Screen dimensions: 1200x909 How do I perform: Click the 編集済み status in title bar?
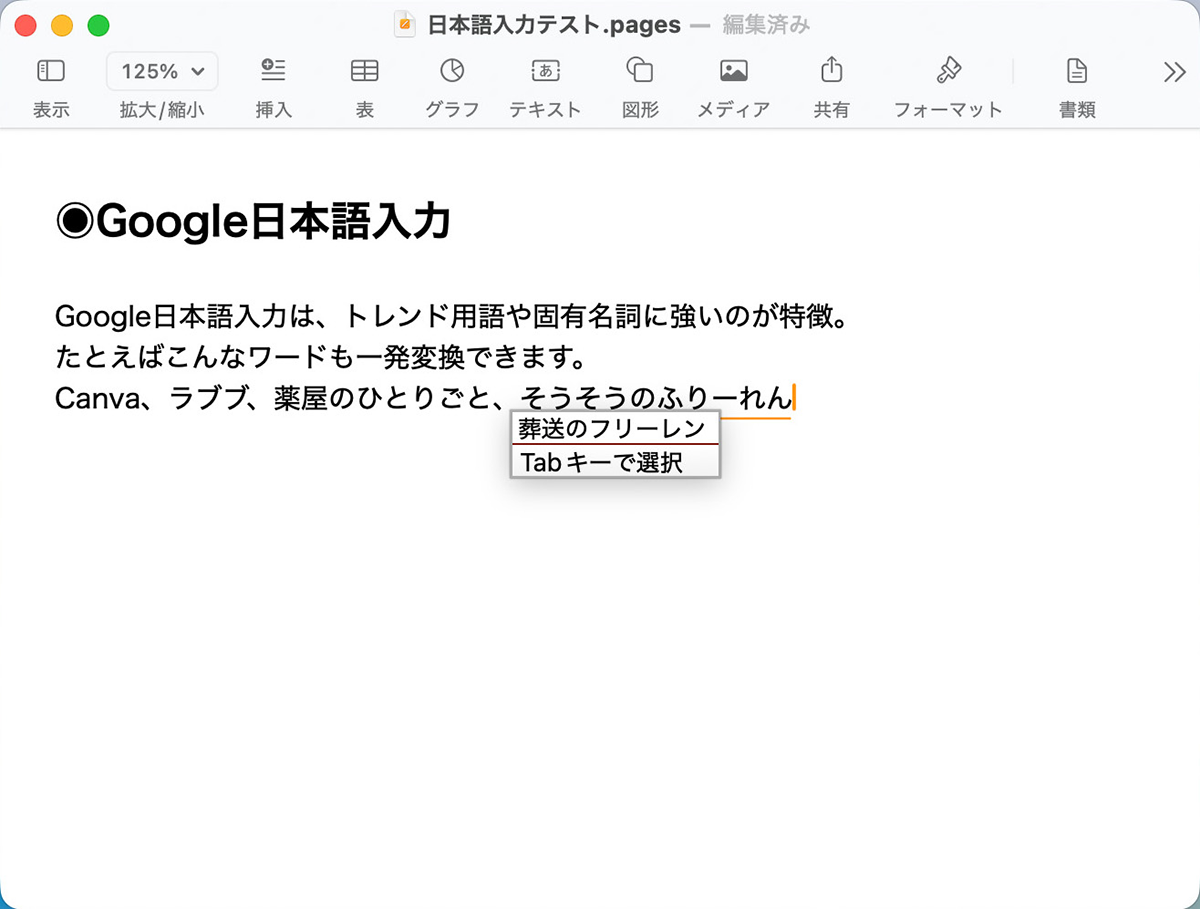click(767, 25)
